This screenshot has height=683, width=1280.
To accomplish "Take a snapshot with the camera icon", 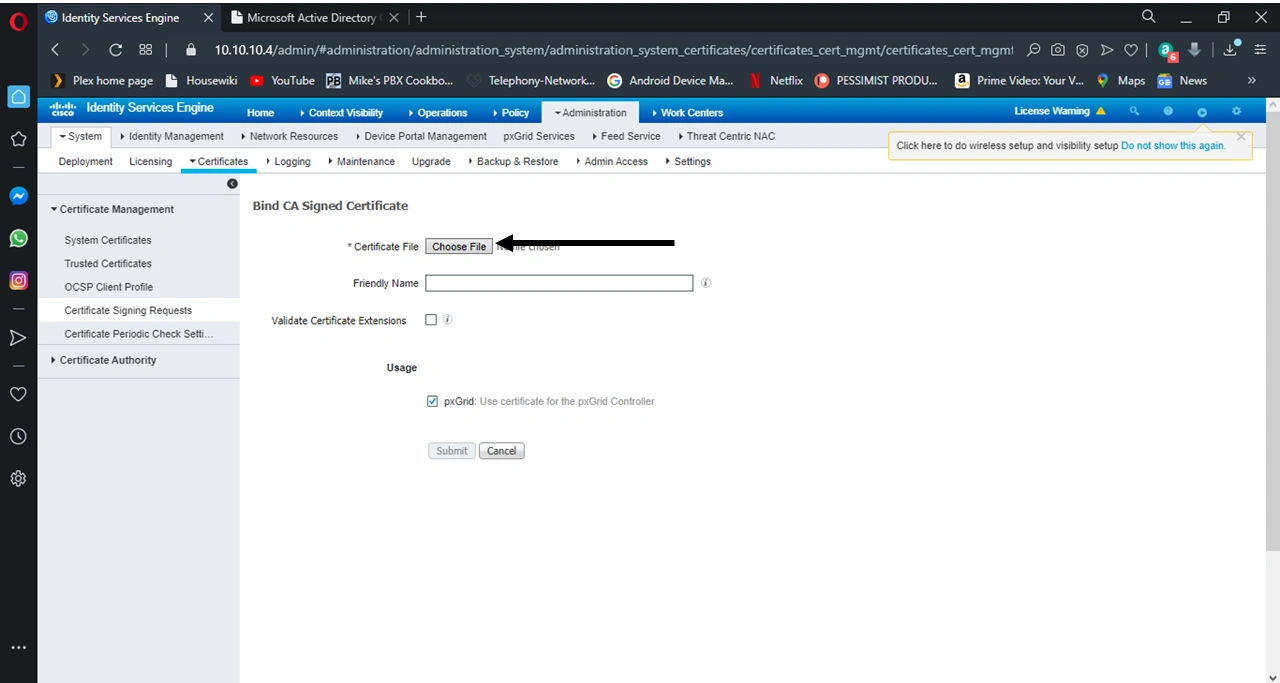I will 1058,50.
